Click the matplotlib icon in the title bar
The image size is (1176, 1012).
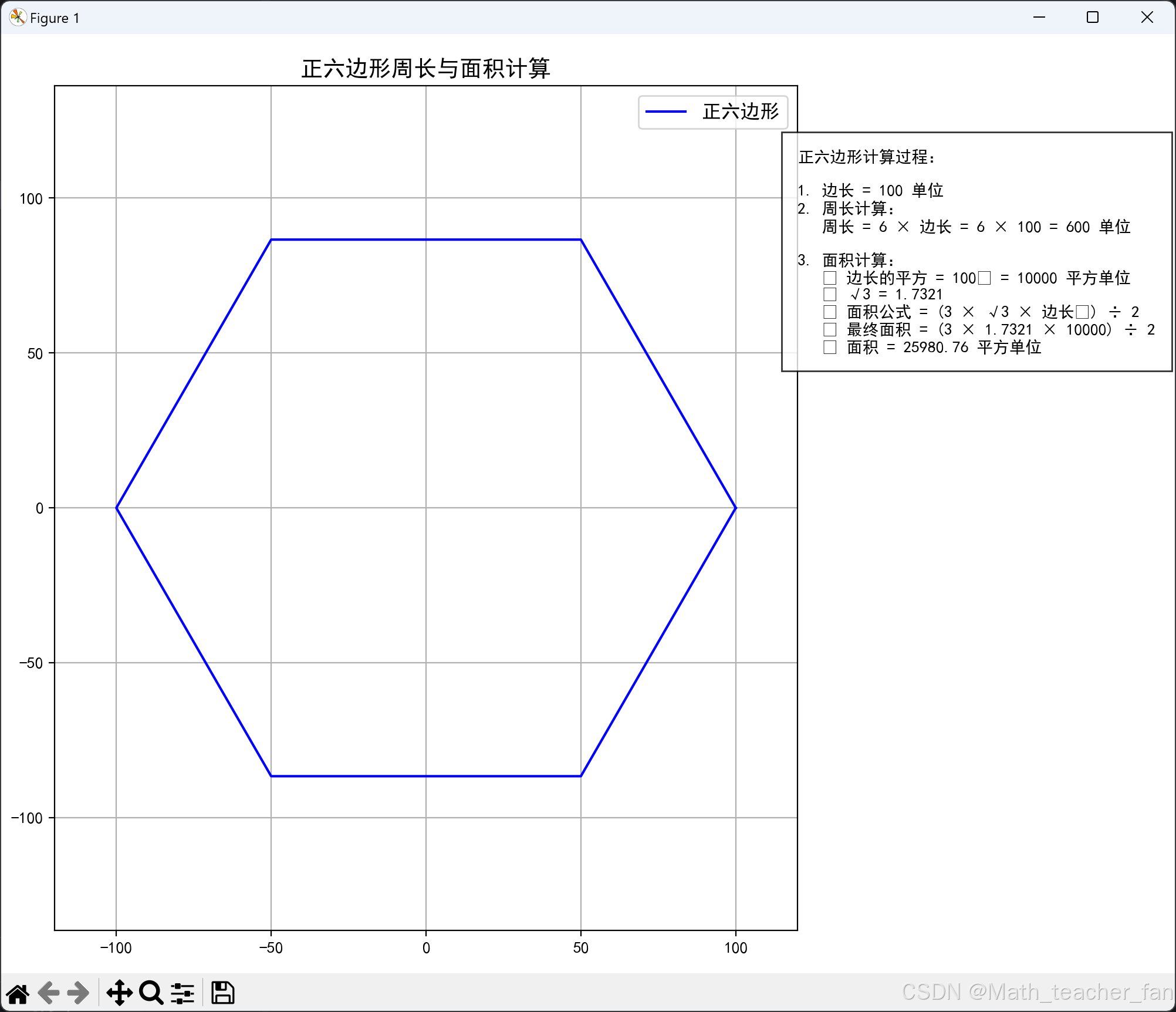[18, 18]
